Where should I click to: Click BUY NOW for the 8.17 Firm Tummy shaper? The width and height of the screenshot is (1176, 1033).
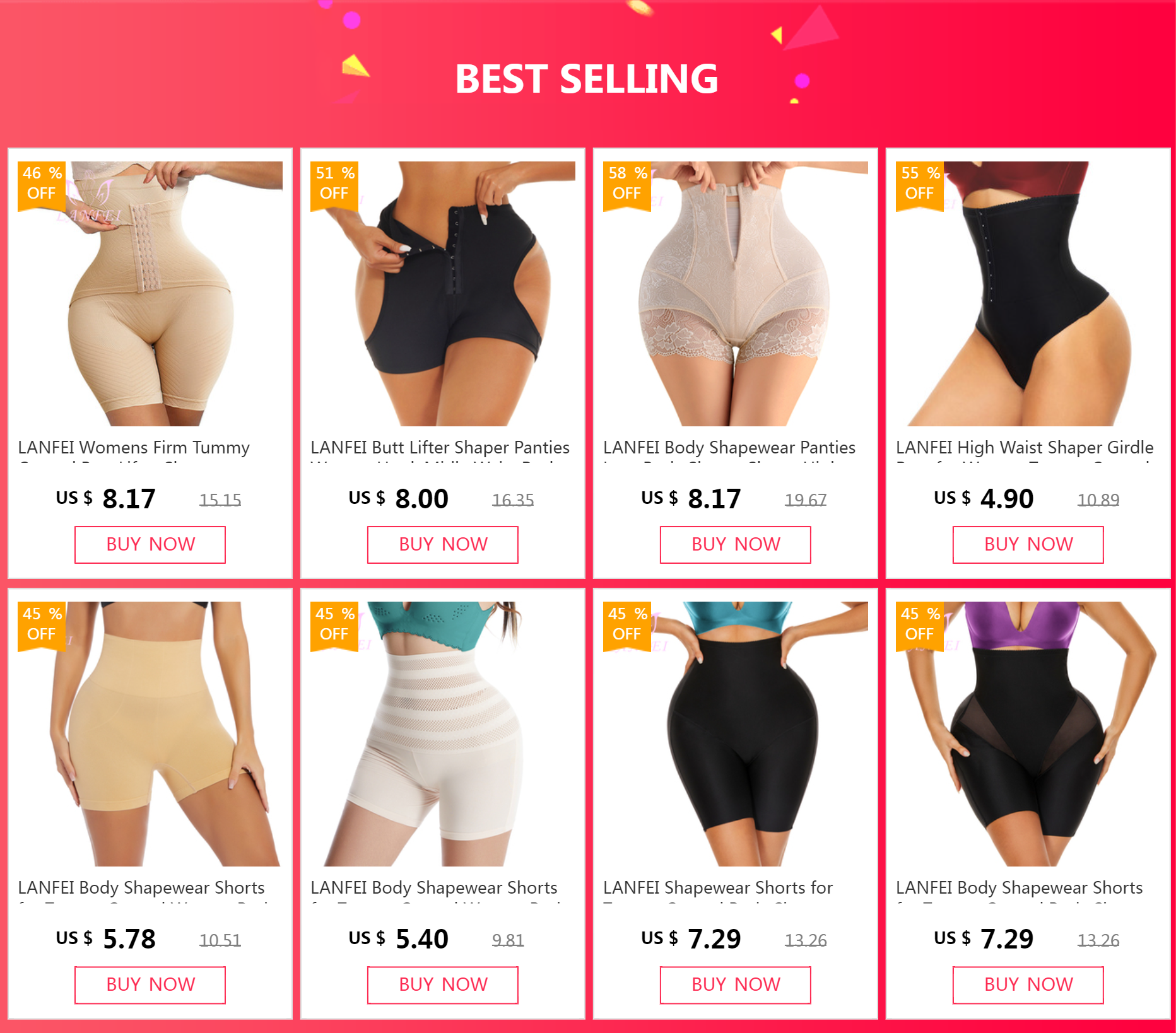click(150, 545)
